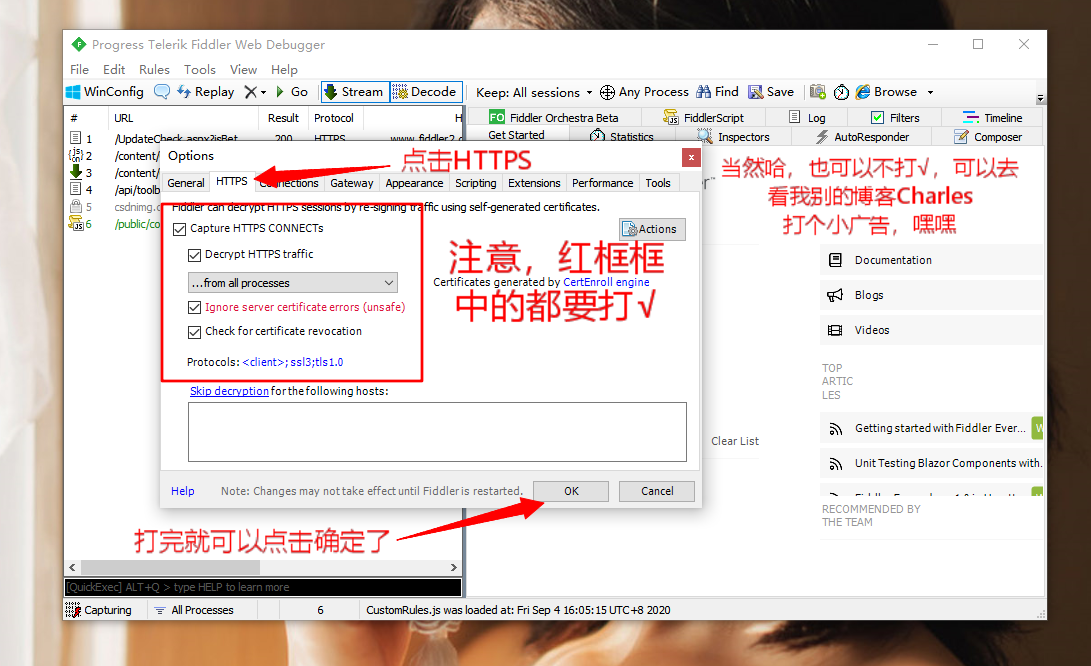The image size is (1091, 666).
Task: Click the Clear List link
Action: coord(735,441)
